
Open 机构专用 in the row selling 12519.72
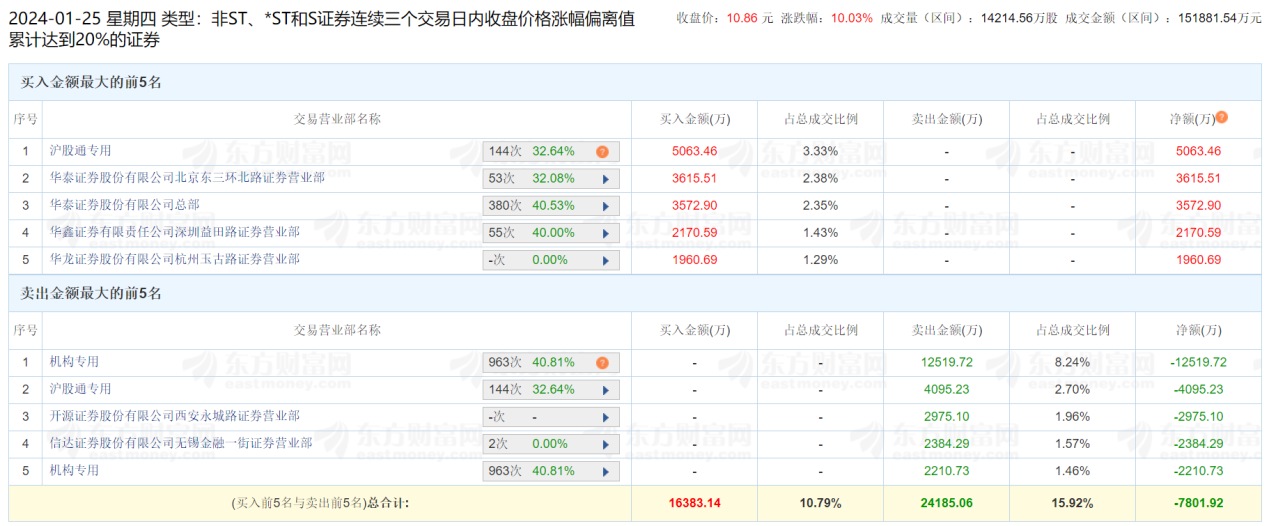[x=74, y=361]
